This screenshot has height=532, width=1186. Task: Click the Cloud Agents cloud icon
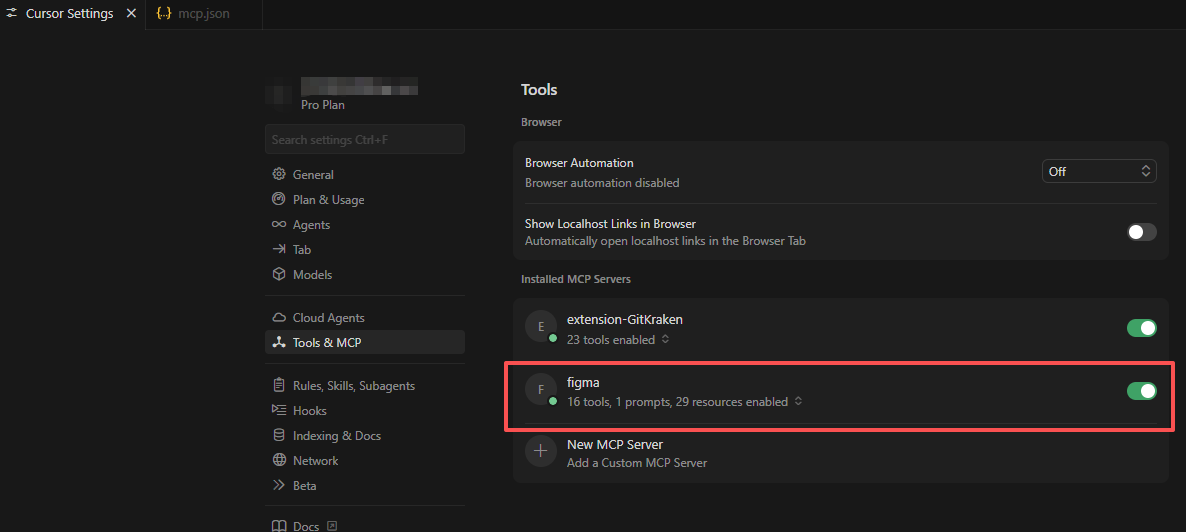click(x=278, y=318)
